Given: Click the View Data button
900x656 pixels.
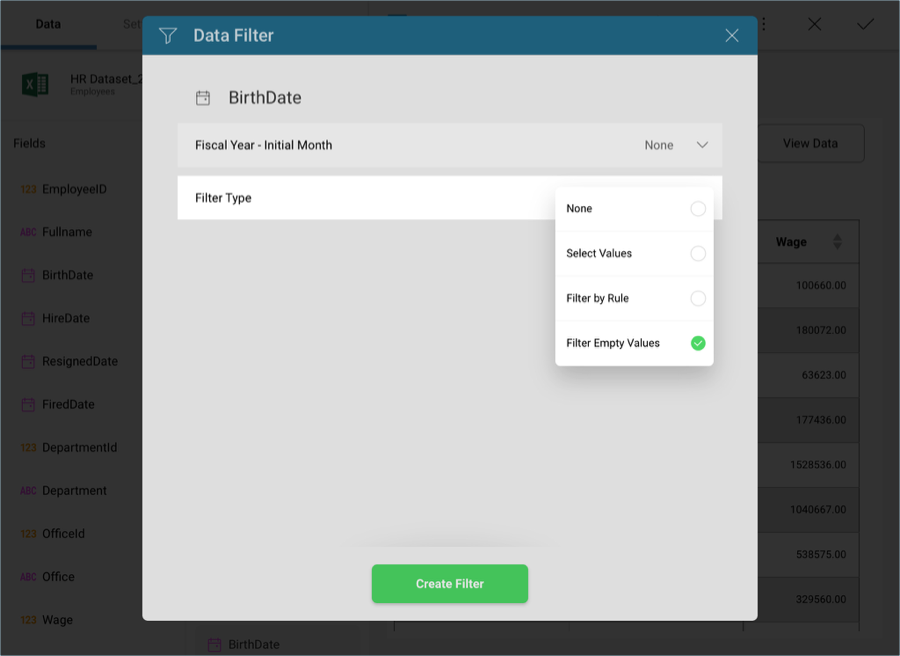Looking at the screenshot, I should 810,143.
